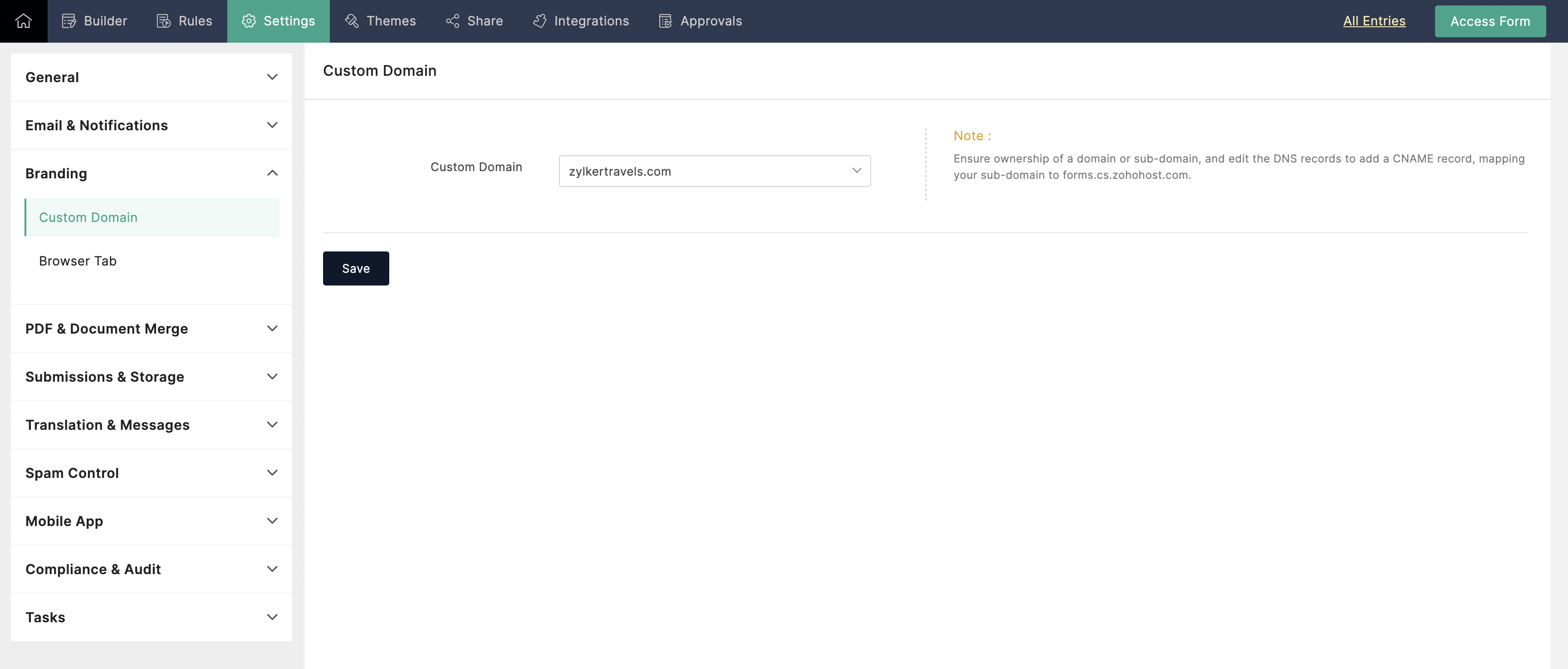The image size is (1568, 669).
Task: Click the home icon in the navigation bar
Action: point(23,21)
